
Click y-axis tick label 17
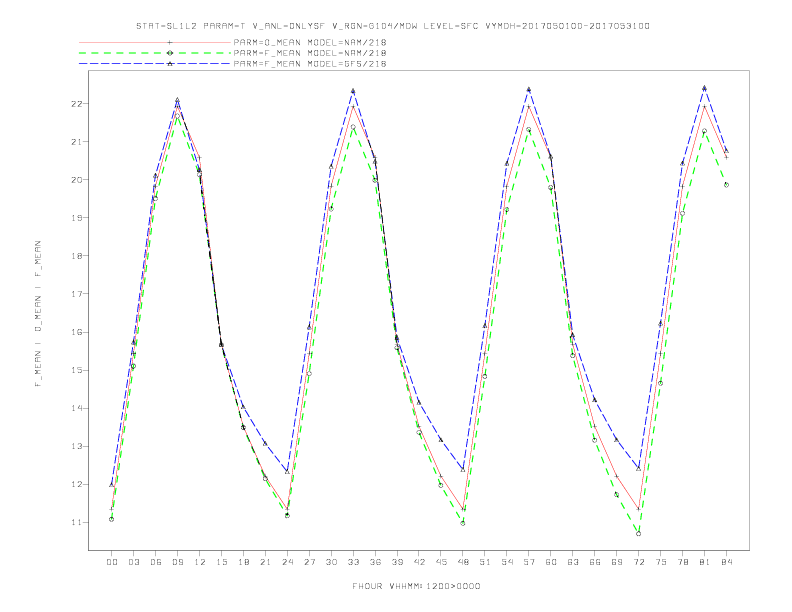[77, 294]
